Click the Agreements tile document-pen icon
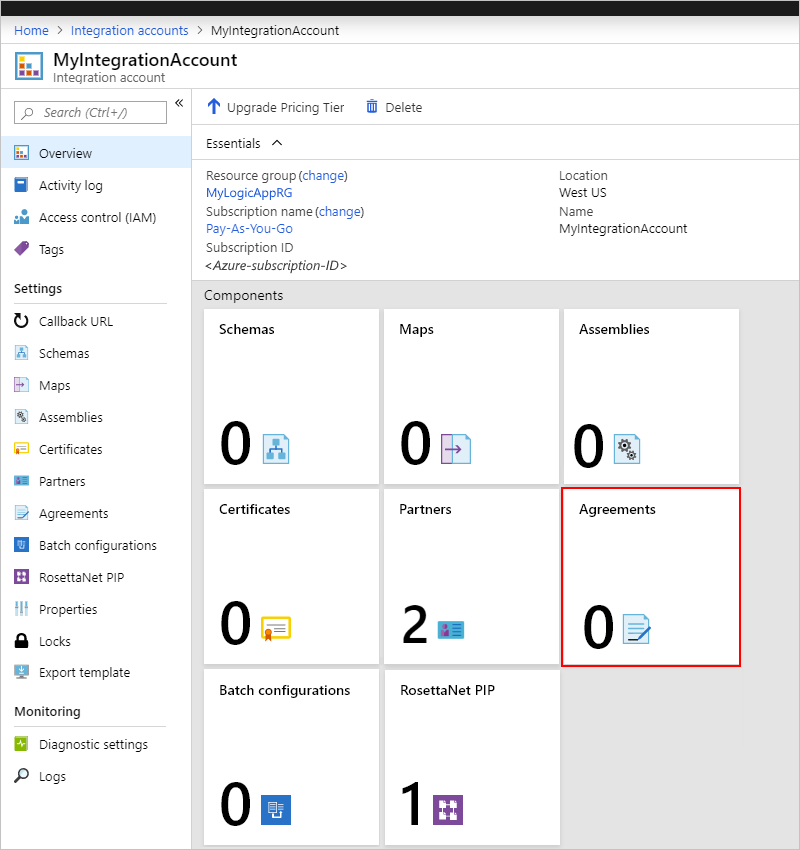Image resolution: width=800 pixels, height=850 pixels. [636, 629]
